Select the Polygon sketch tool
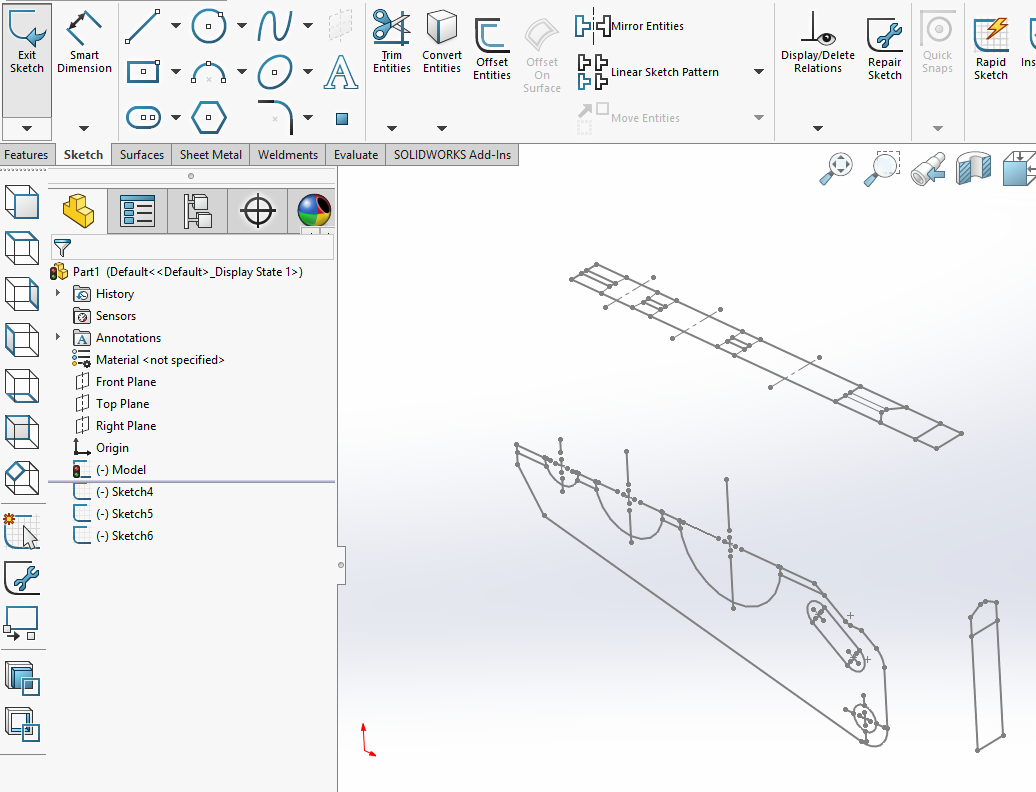The height and width of the screenshot is (792, 1036). pos(209,118)
